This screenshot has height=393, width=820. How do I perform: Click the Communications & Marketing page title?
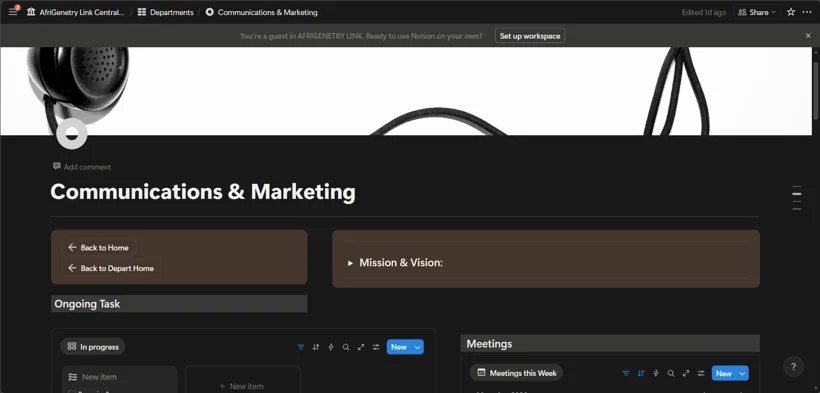203,192
